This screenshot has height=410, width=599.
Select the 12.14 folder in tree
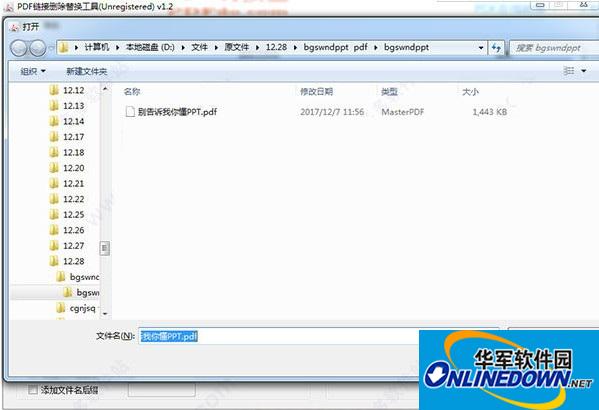coord(73,122)
